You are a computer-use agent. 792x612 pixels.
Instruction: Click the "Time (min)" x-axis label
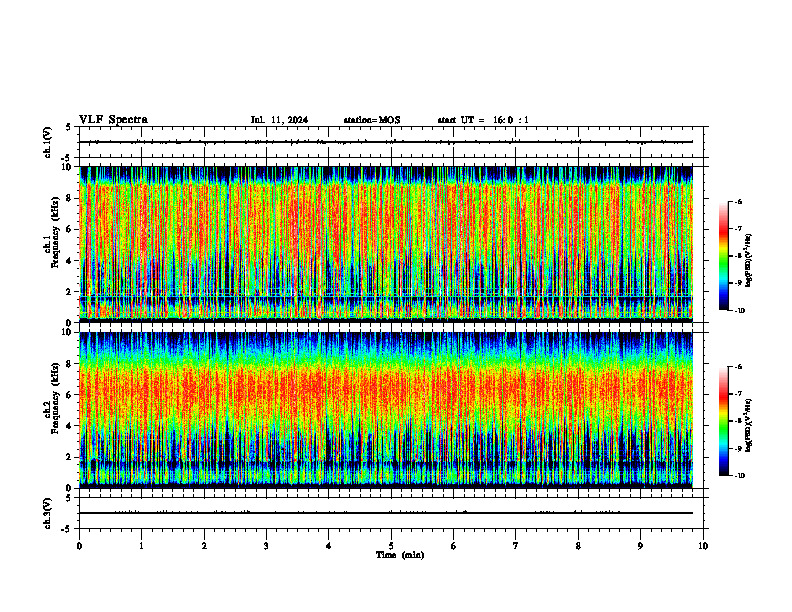point(400,555)
